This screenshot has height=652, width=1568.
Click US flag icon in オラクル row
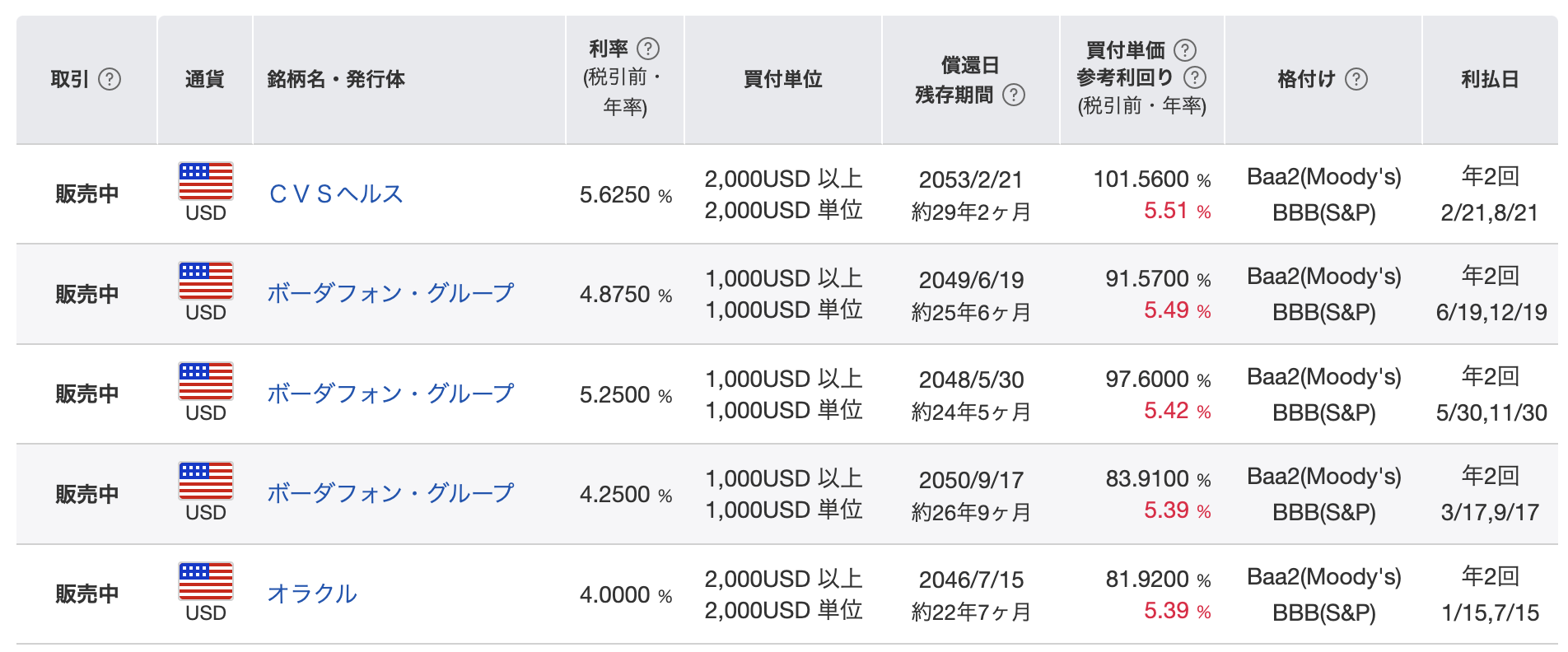pos(206,581)
